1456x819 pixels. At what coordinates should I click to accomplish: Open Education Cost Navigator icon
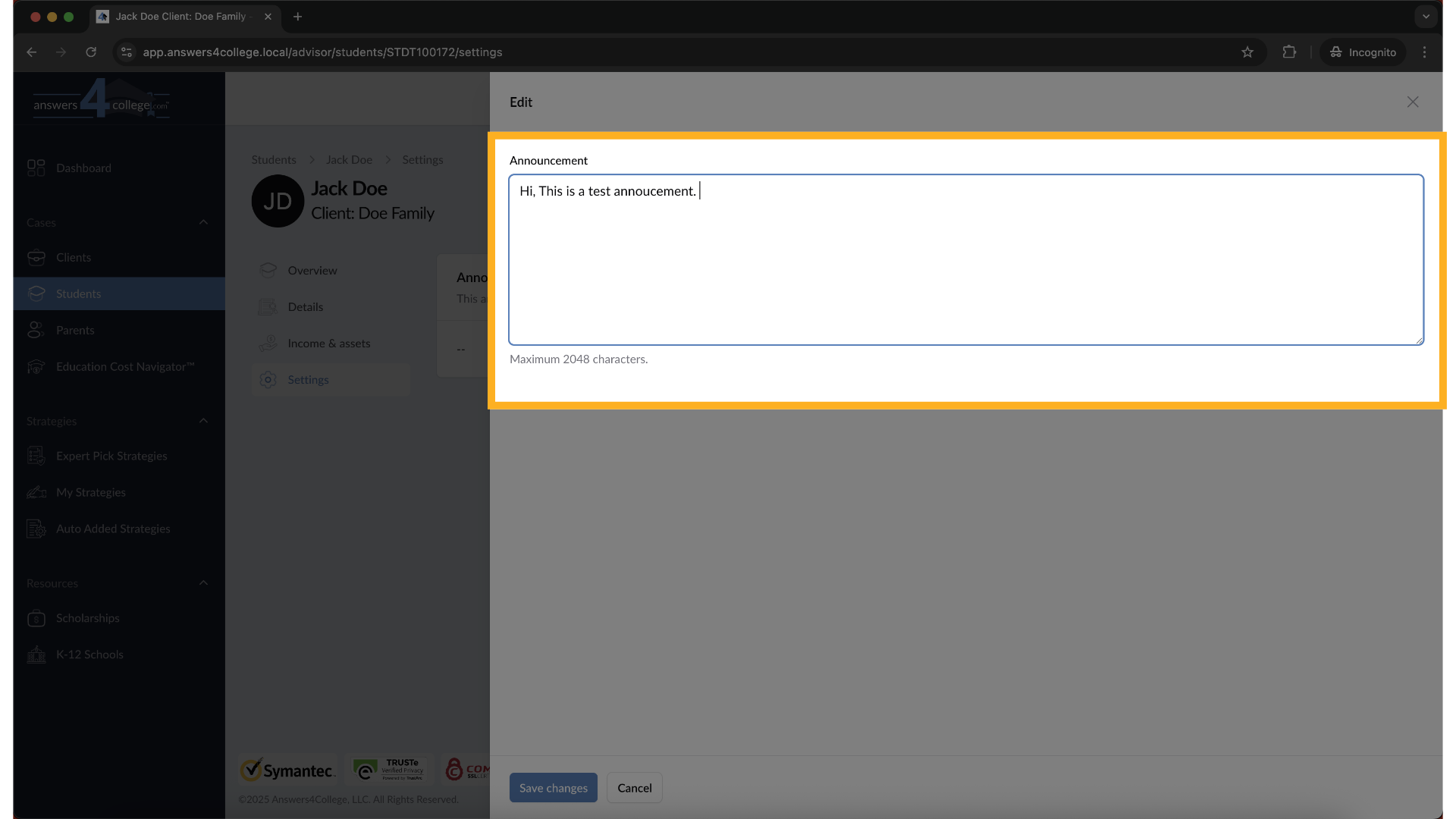pos(36,367)
